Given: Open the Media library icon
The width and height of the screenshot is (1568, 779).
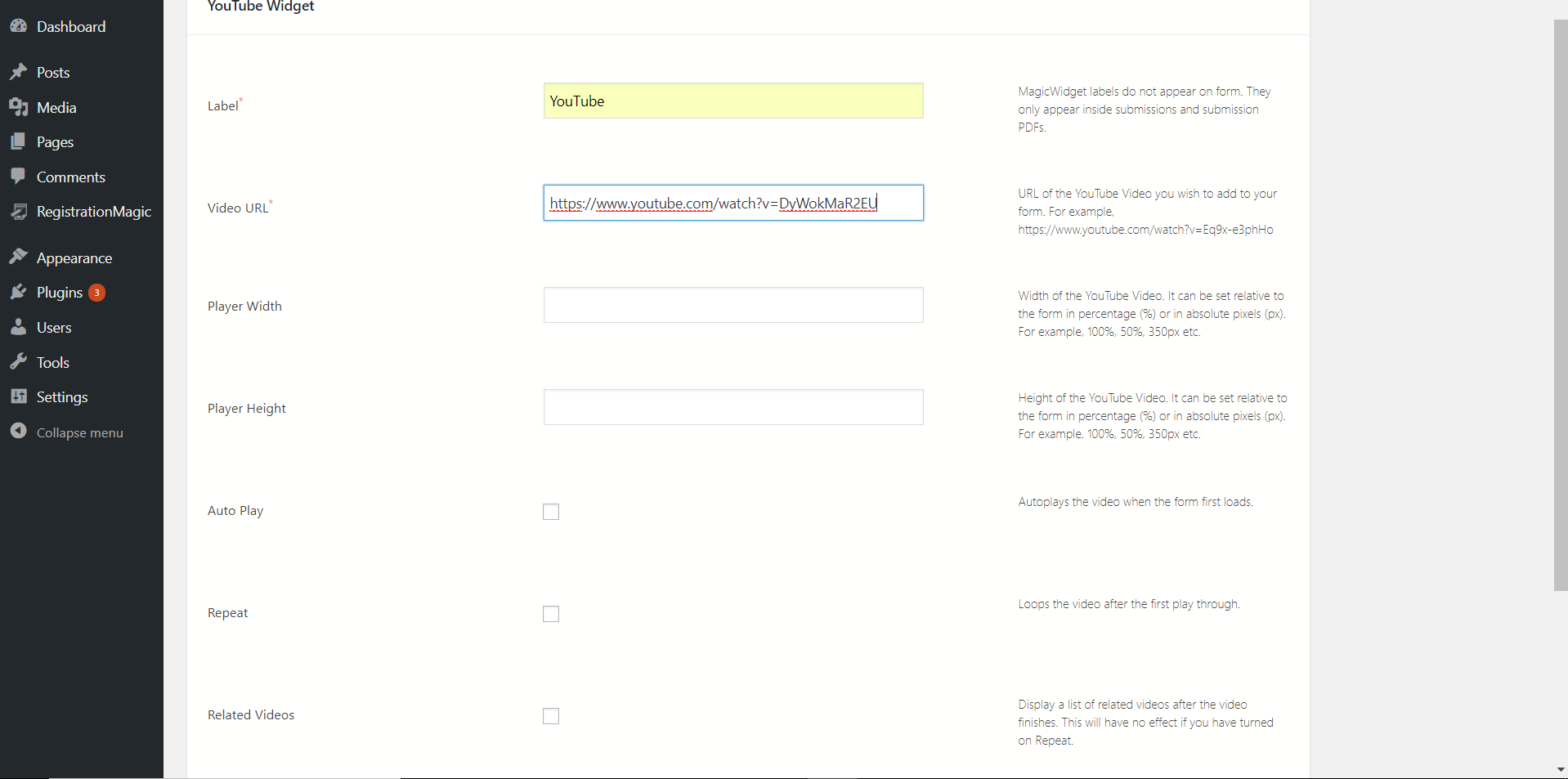Looking at the screenshot, I should [x=19, y=107].
